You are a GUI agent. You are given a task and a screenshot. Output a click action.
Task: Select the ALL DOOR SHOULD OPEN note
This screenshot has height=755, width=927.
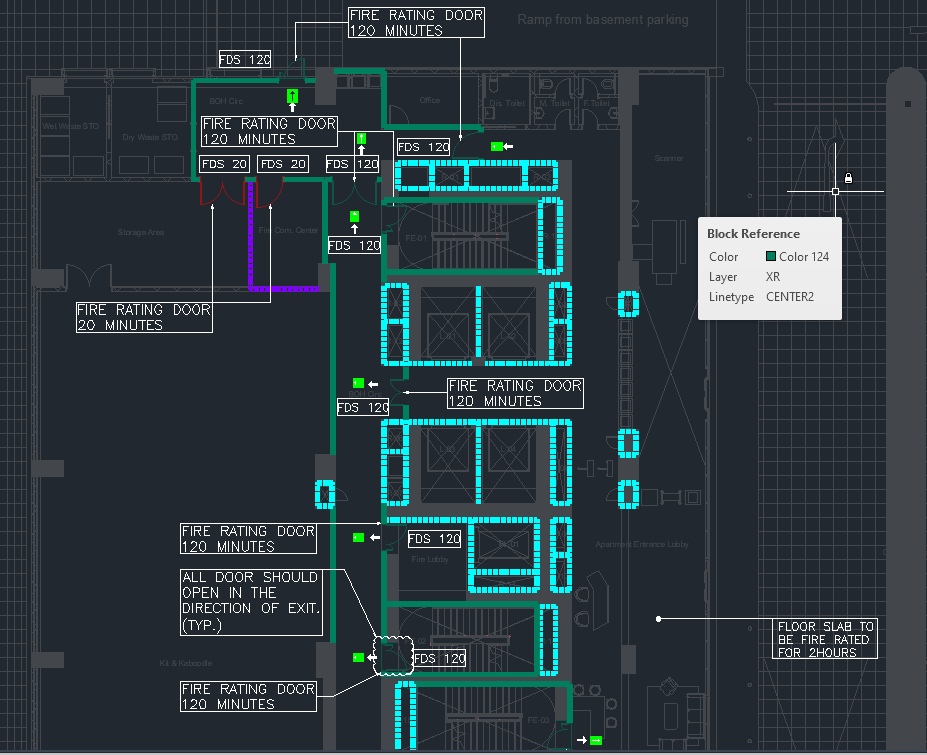(x=251, y=601)
